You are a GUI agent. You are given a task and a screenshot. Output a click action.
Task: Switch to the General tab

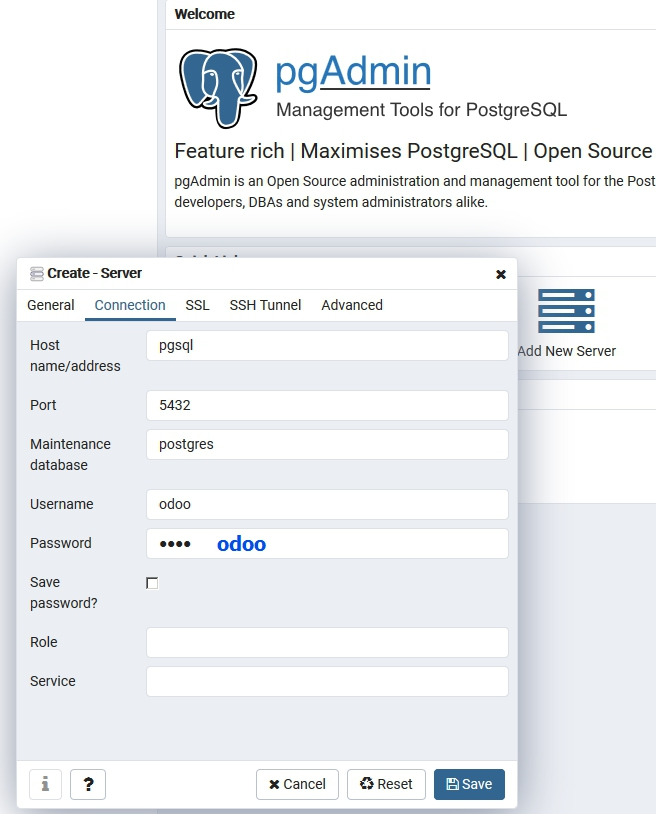pos(51,305)
